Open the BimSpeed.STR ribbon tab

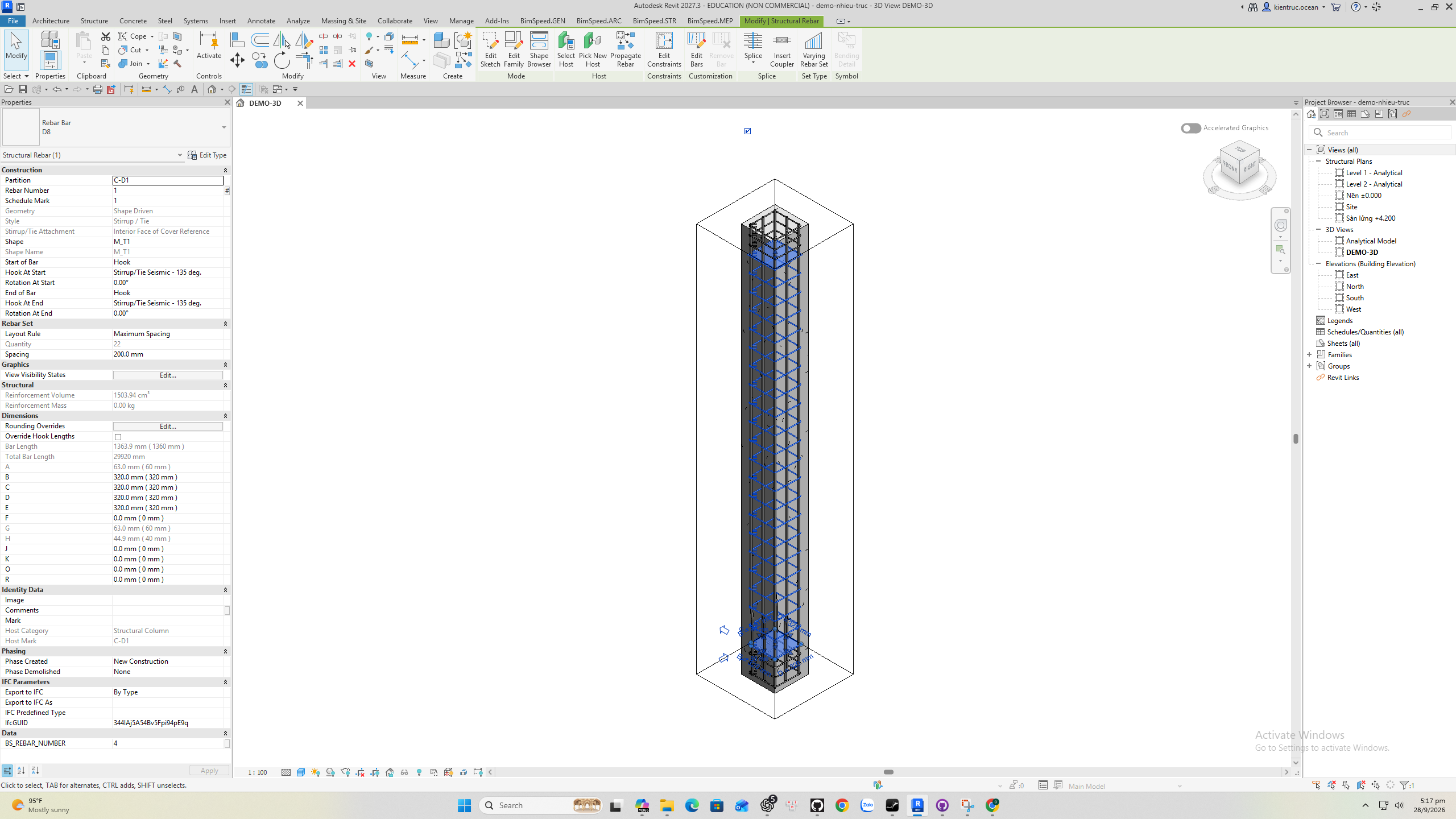[655, 21]
